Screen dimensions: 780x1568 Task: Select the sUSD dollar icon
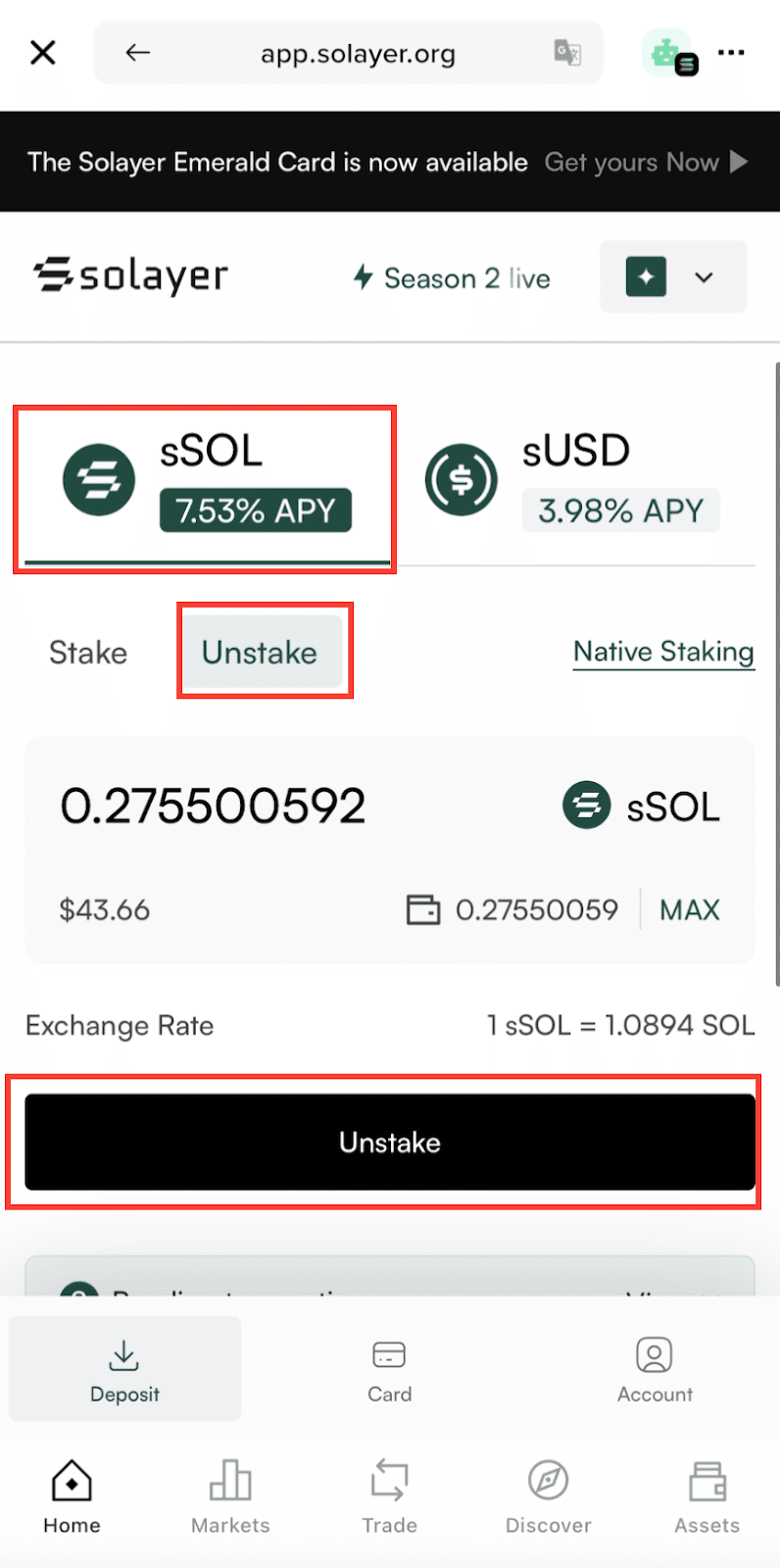pyautogui.click(x=462, y=480)
